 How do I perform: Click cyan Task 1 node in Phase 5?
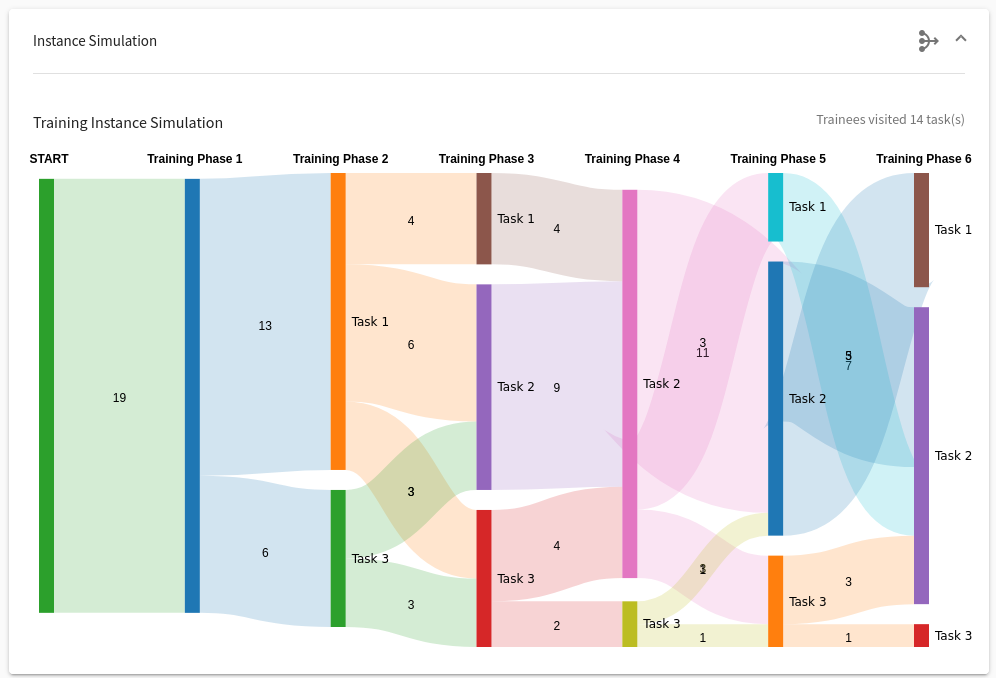(x=776, y=207)
